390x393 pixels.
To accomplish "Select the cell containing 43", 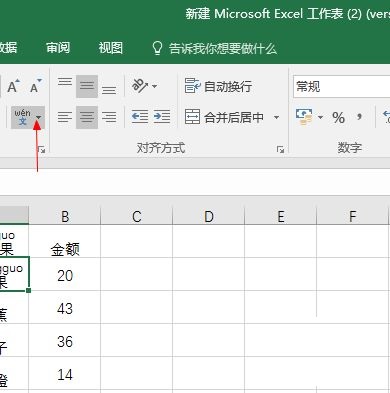I will point(65,307).
